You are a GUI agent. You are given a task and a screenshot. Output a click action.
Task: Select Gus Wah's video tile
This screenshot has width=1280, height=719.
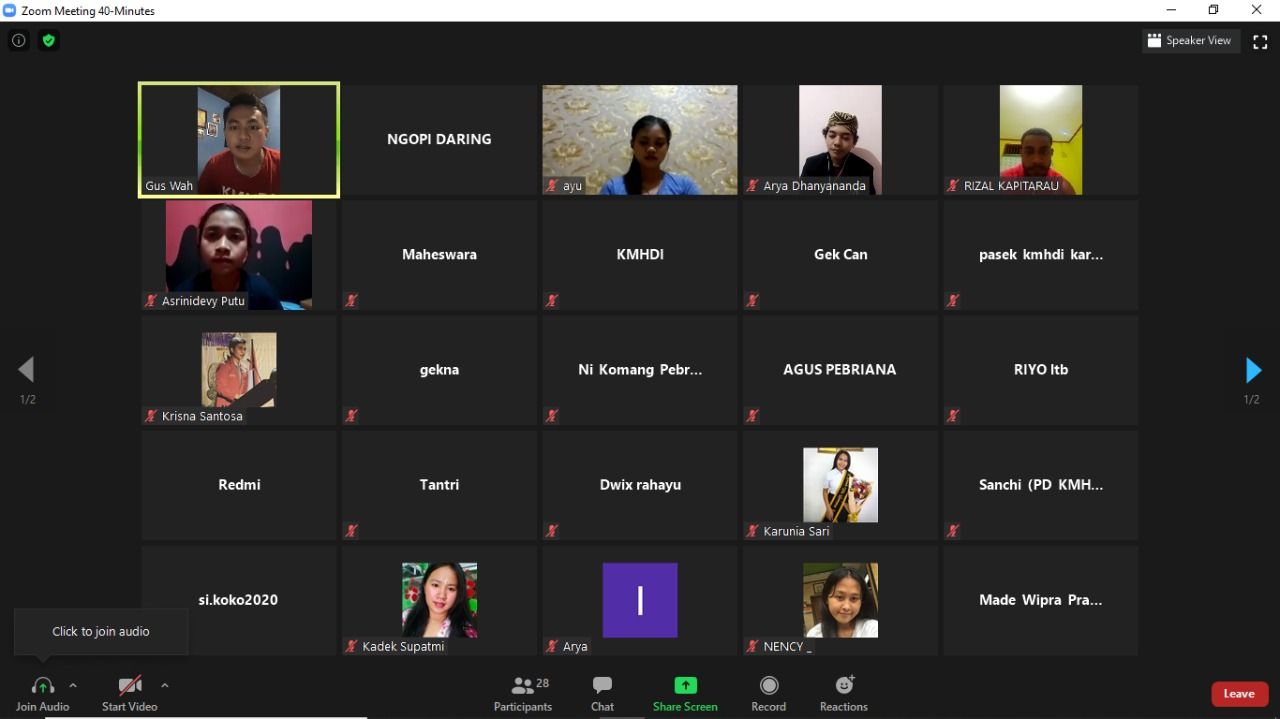click(239, 140)
